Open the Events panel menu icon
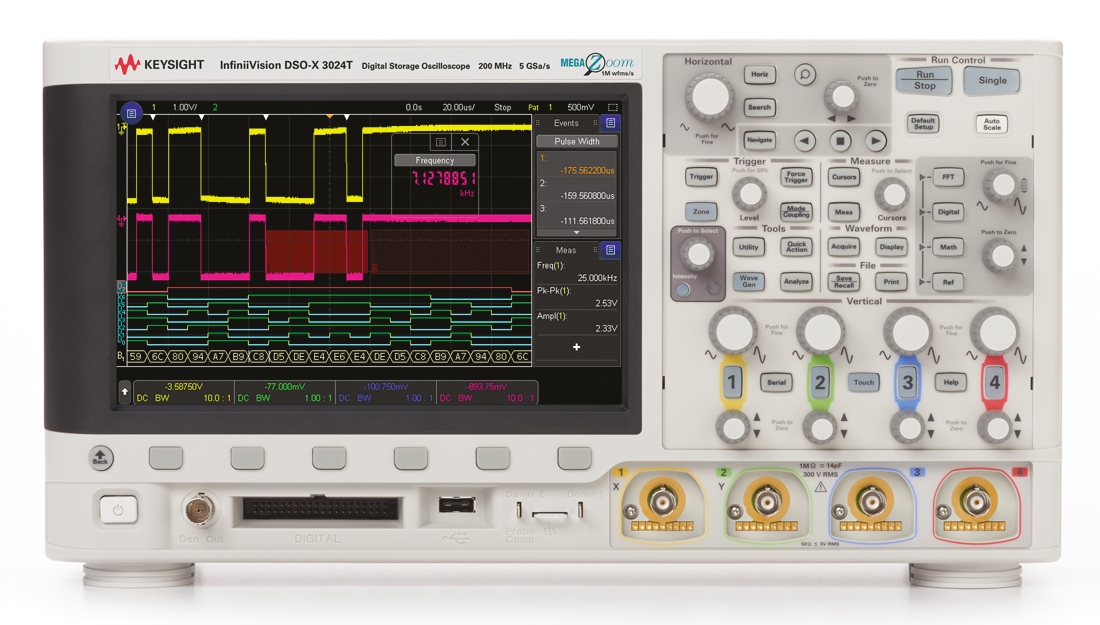The width and height of the screenshot is (1100, 625). pyautogui.click(x=610, y=123)
